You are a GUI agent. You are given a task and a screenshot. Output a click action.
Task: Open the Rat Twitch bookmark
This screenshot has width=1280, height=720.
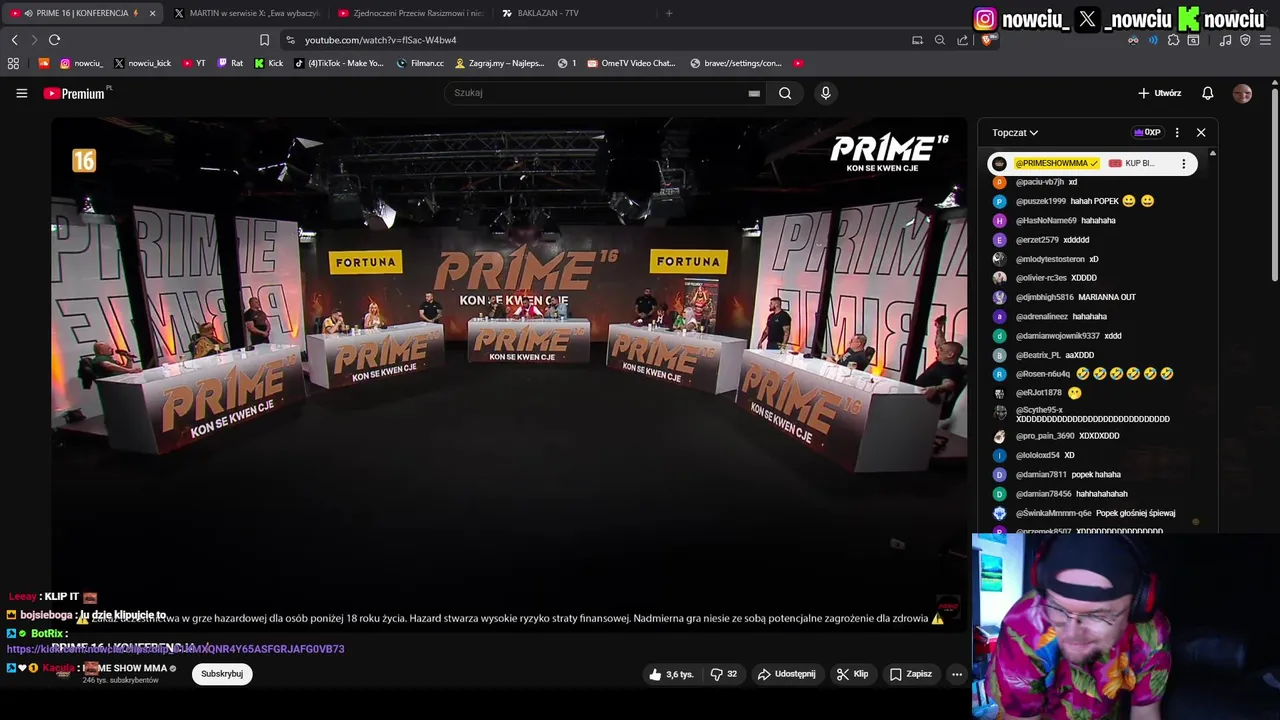(x=230, y=63)
